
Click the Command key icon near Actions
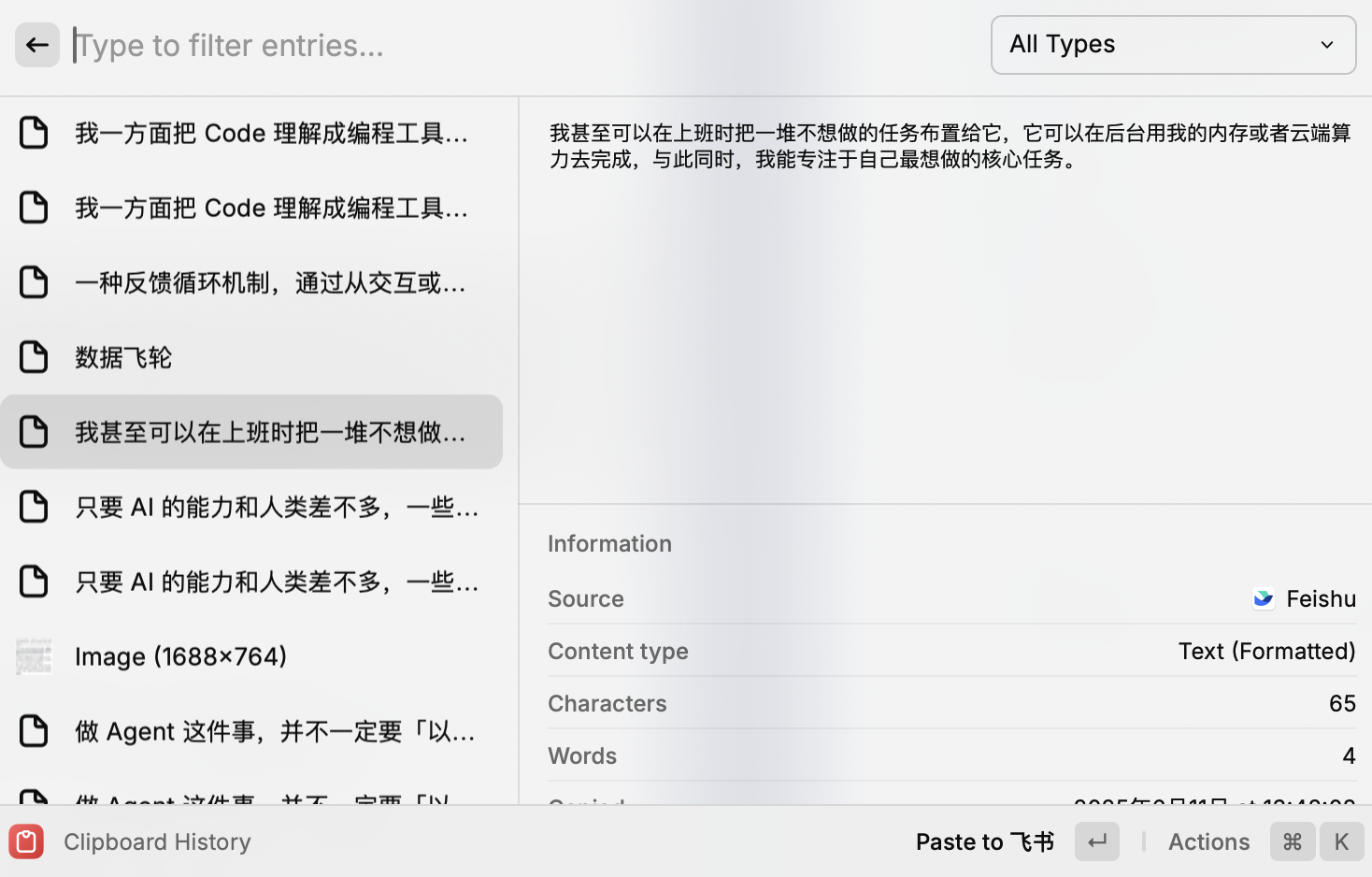(x=1292, y=841)
